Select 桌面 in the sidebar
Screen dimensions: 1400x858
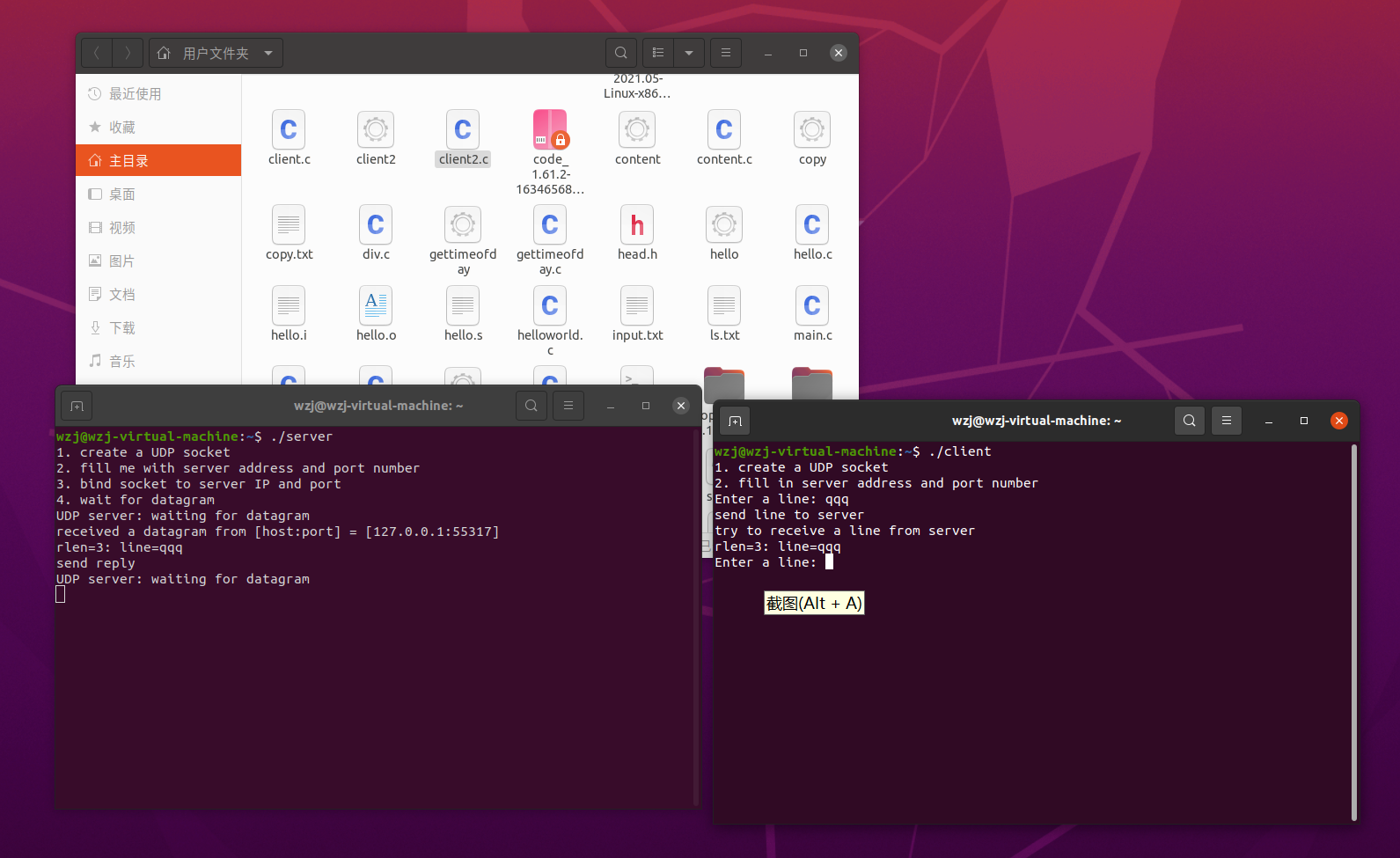pos(122,194)
